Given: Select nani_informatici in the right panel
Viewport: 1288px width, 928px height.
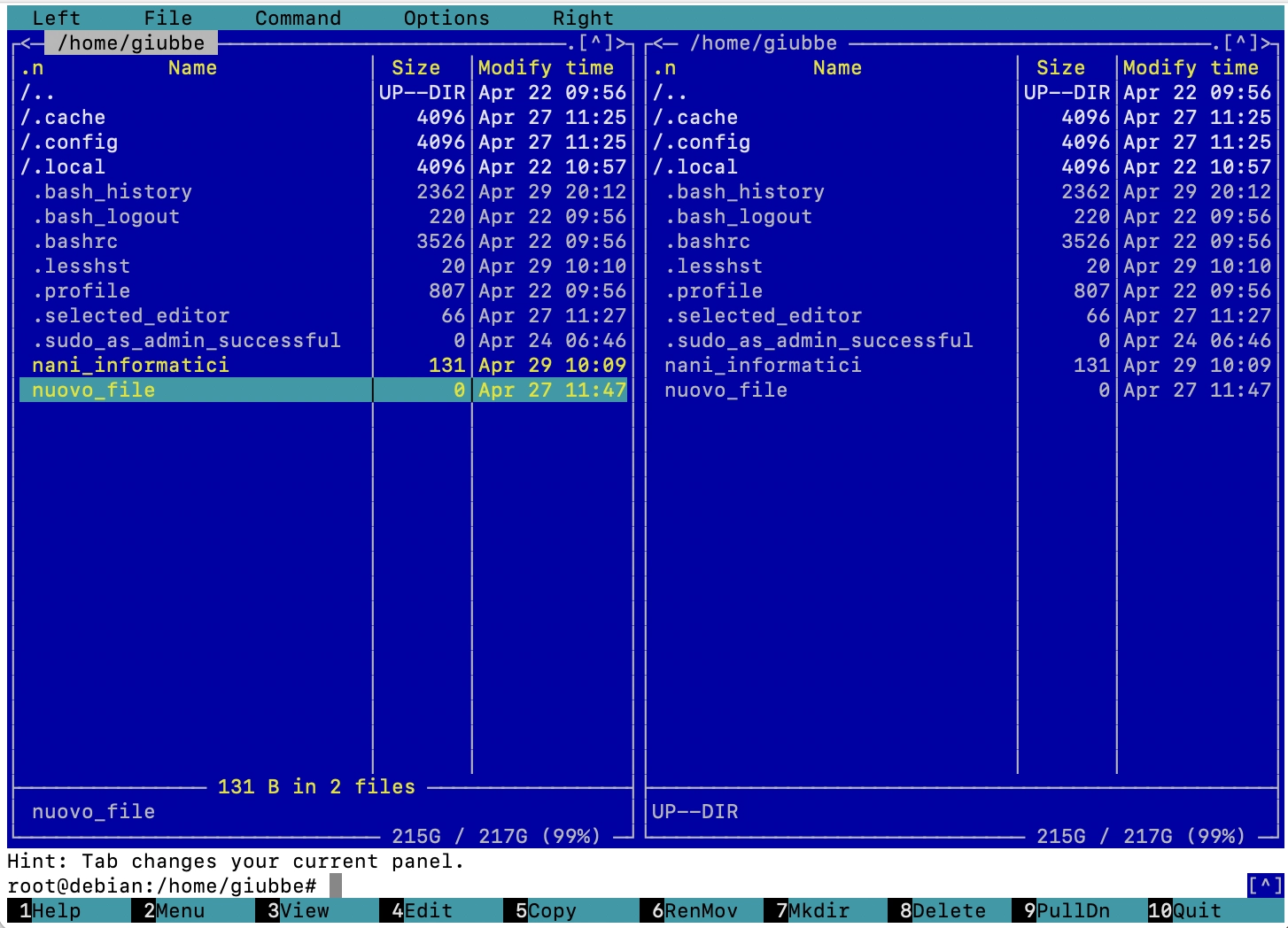Looking at the screenshot, I should click(x=763, y=365).
